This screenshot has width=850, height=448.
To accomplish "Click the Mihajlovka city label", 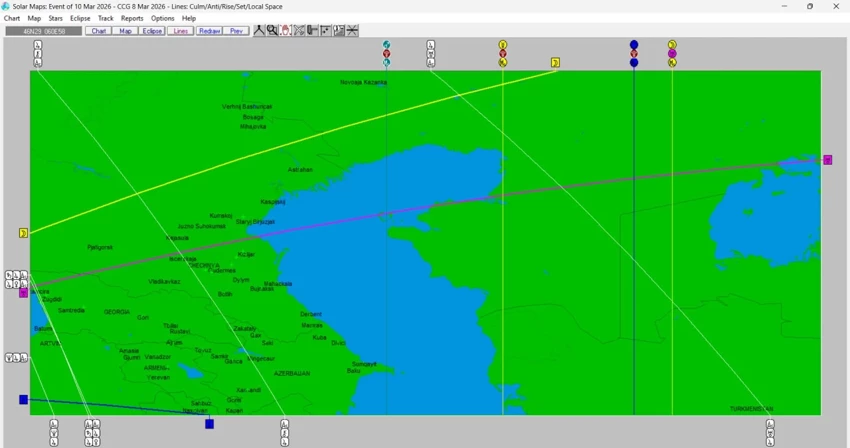I will coord(253,127).
